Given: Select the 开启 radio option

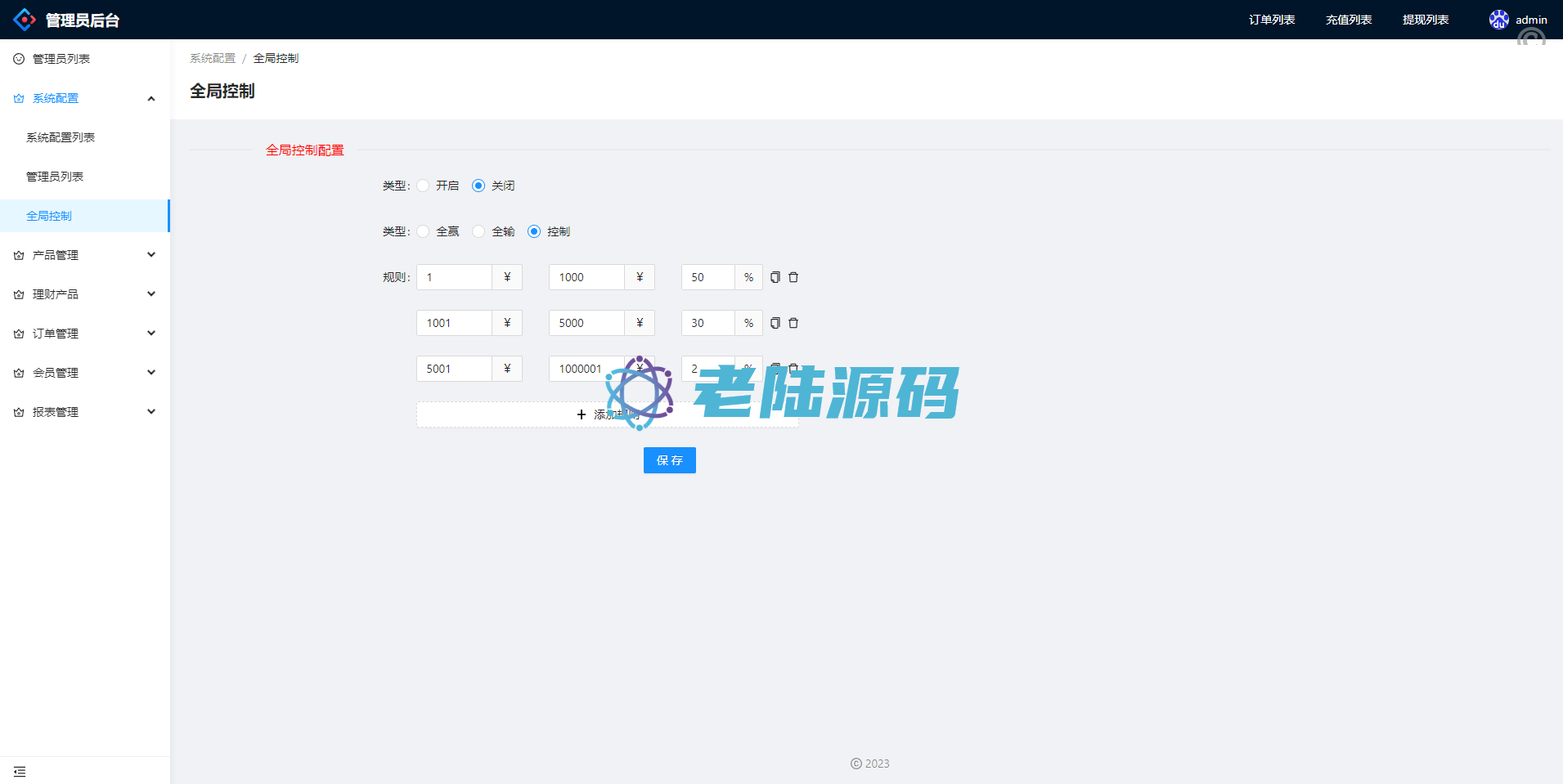Looking at the screenshot, I should (423, 186).
